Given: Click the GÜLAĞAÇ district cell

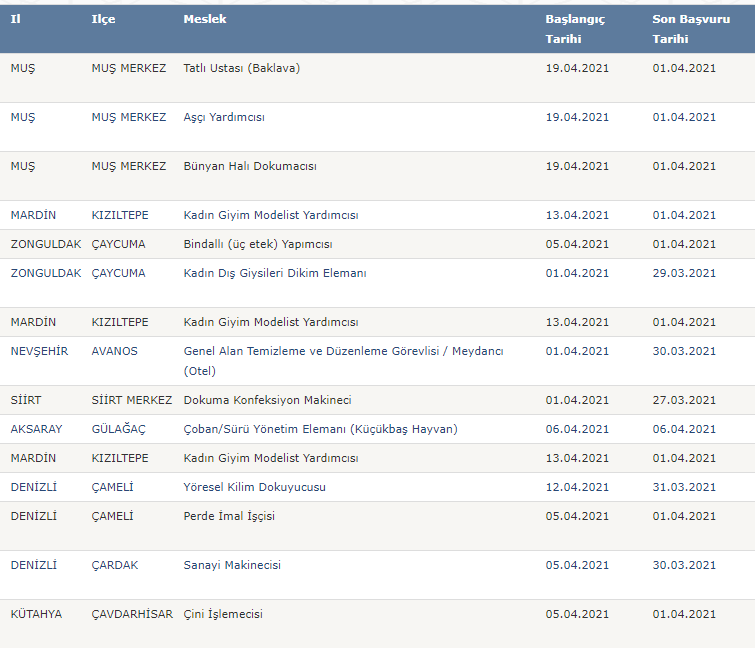Looking at the screenshot, I should tap(118, 429).
